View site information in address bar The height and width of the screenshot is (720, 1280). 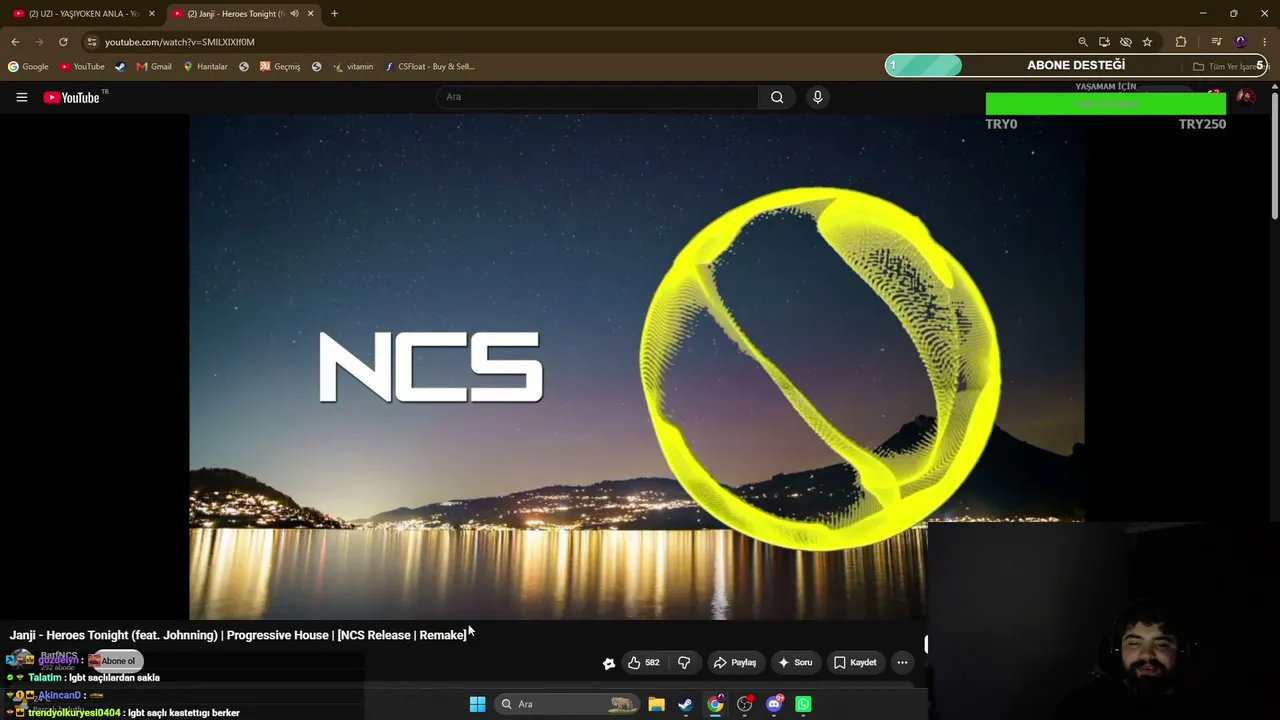pyautogui.click(x=91, y=42)
